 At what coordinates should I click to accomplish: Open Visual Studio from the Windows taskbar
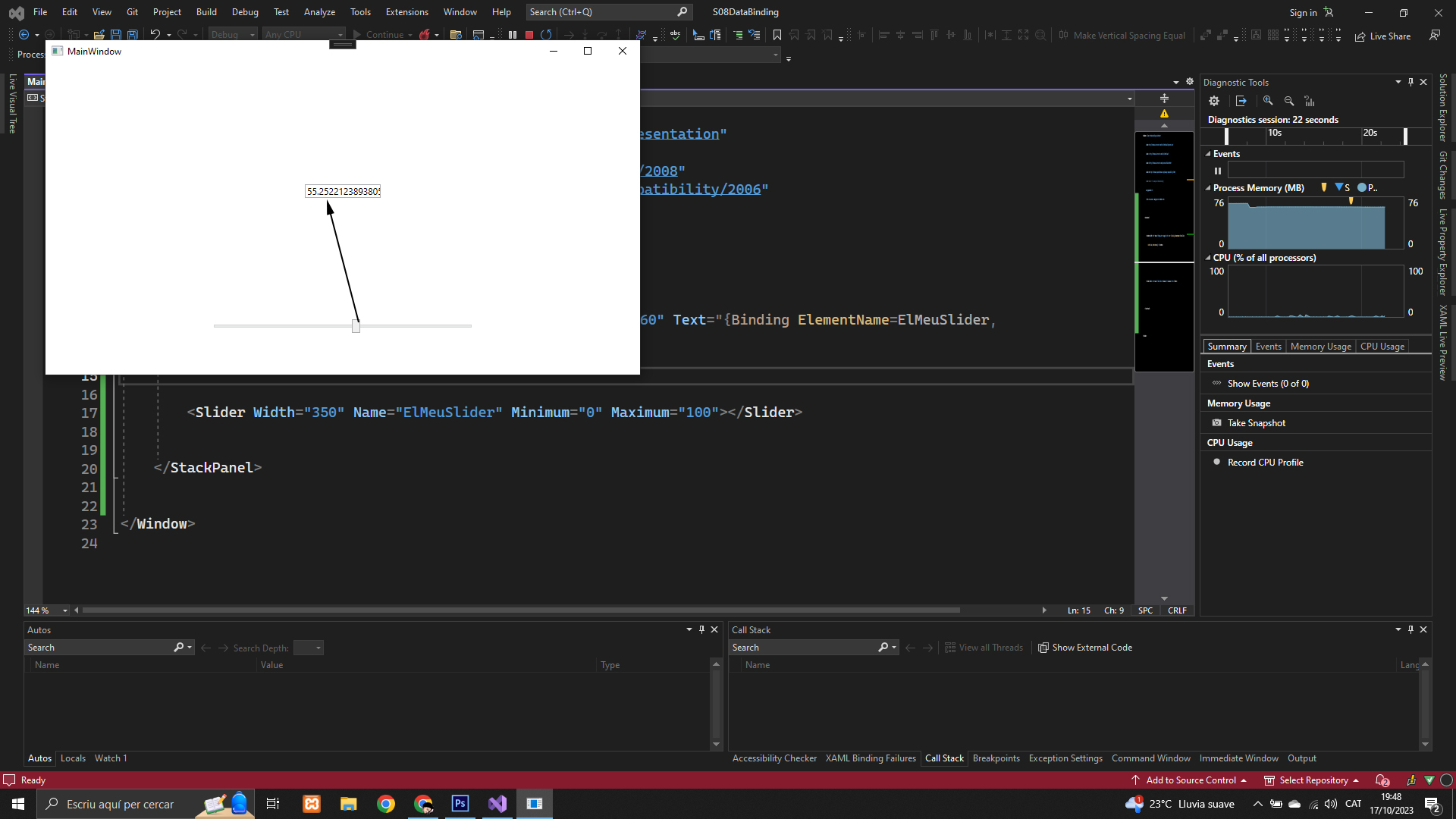[497, 804]
